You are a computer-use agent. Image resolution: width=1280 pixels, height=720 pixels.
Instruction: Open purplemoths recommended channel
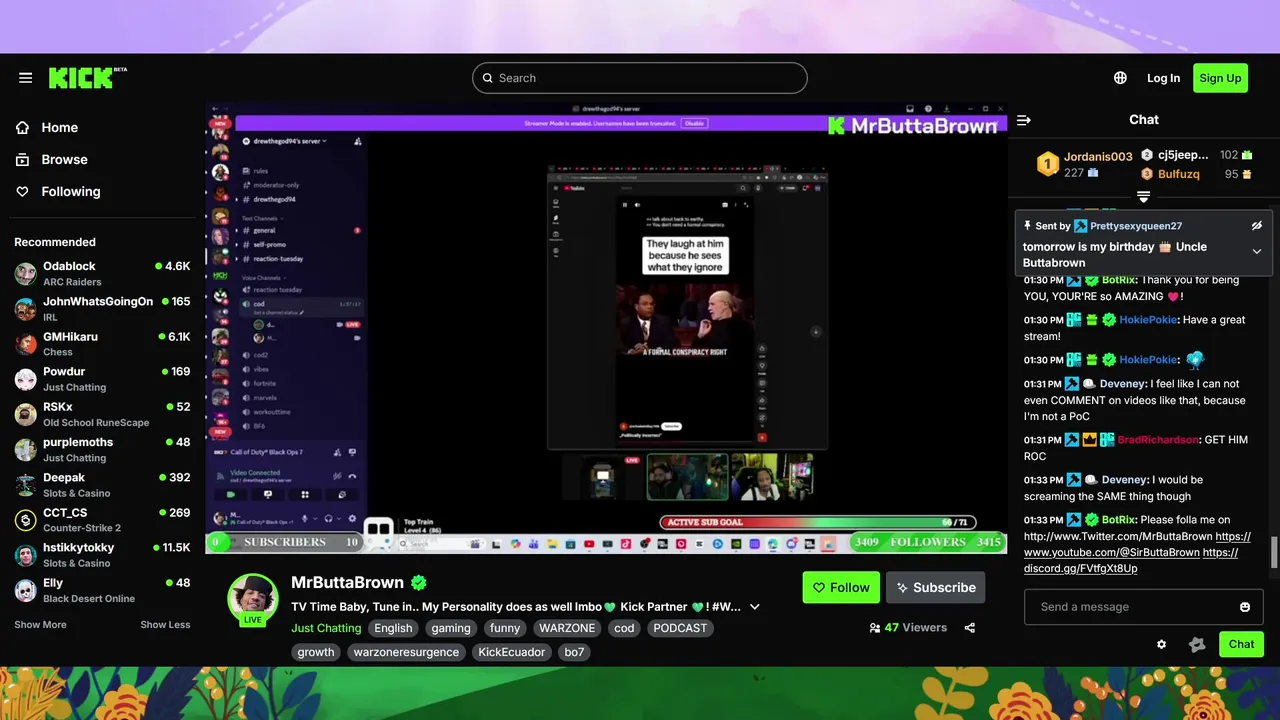click(102, 449)
